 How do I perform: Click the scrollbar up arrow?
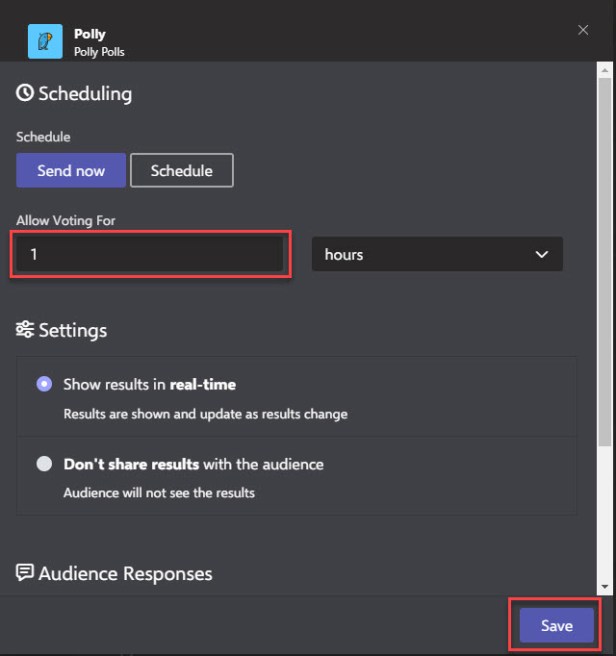coord(604,70)
